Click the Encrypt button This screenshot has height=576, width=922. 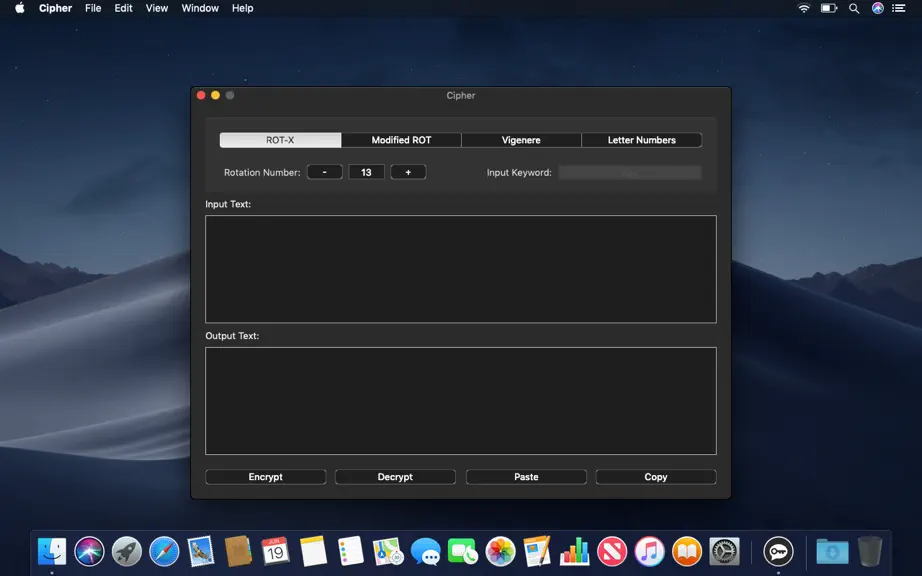(265, 477)
